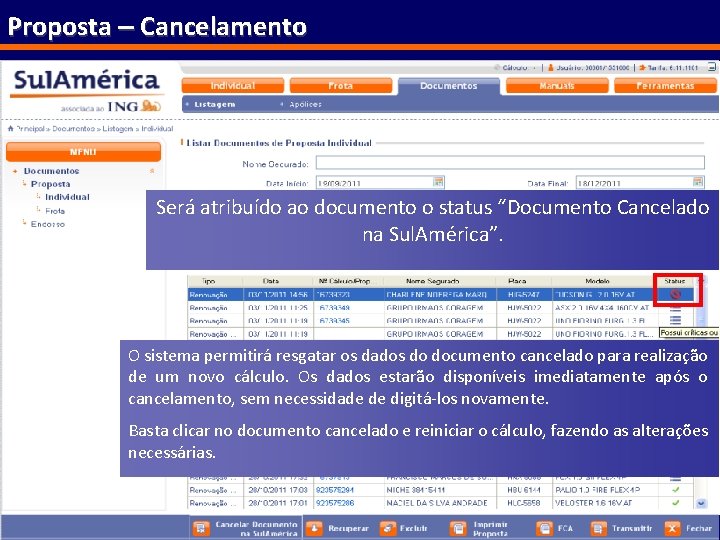Click the orange MENU button
Screen dimensions: 720x540
click(x=83, y=152)
